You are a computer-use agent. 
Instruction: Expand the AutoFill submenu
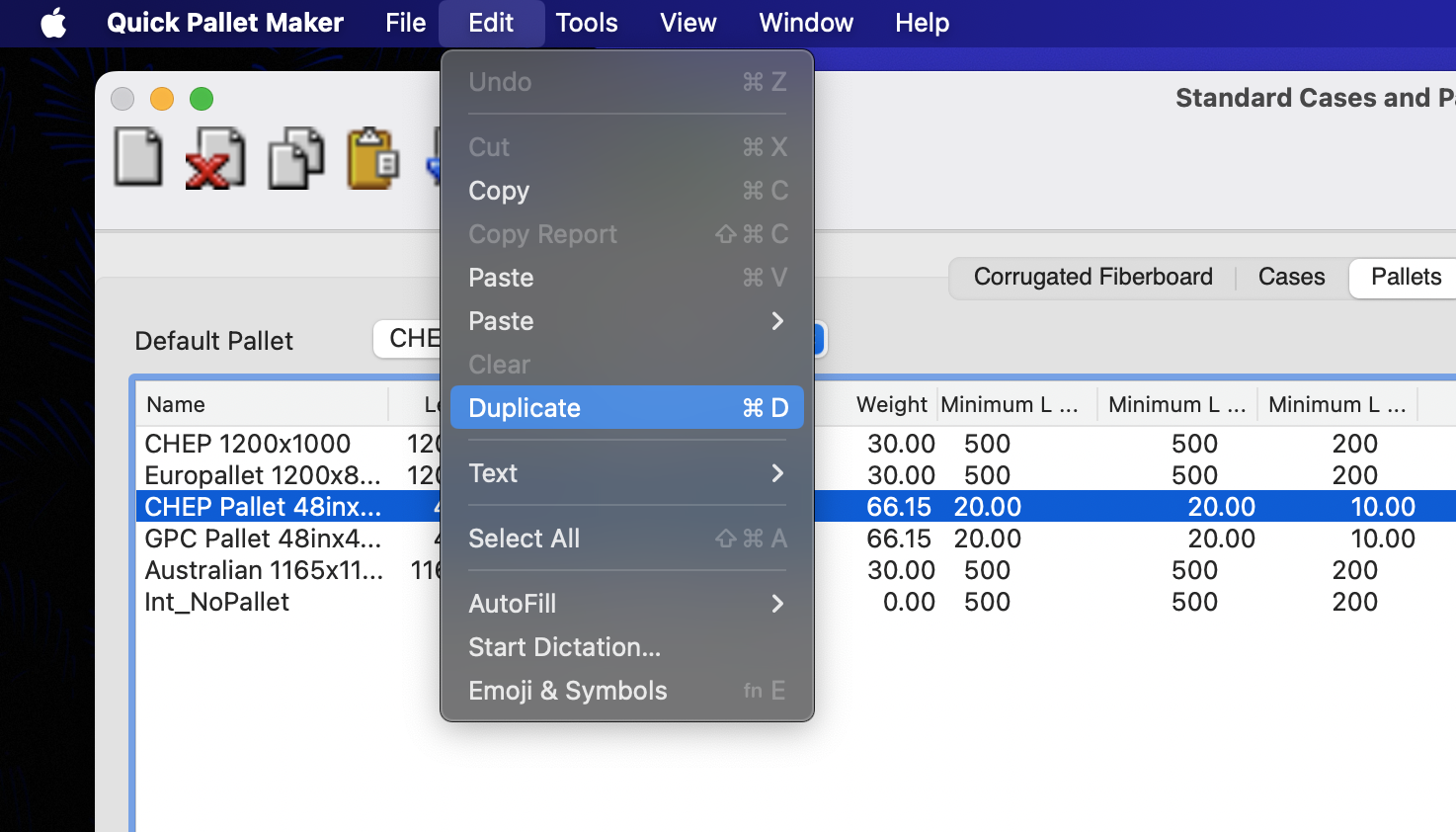pos(627,604)
